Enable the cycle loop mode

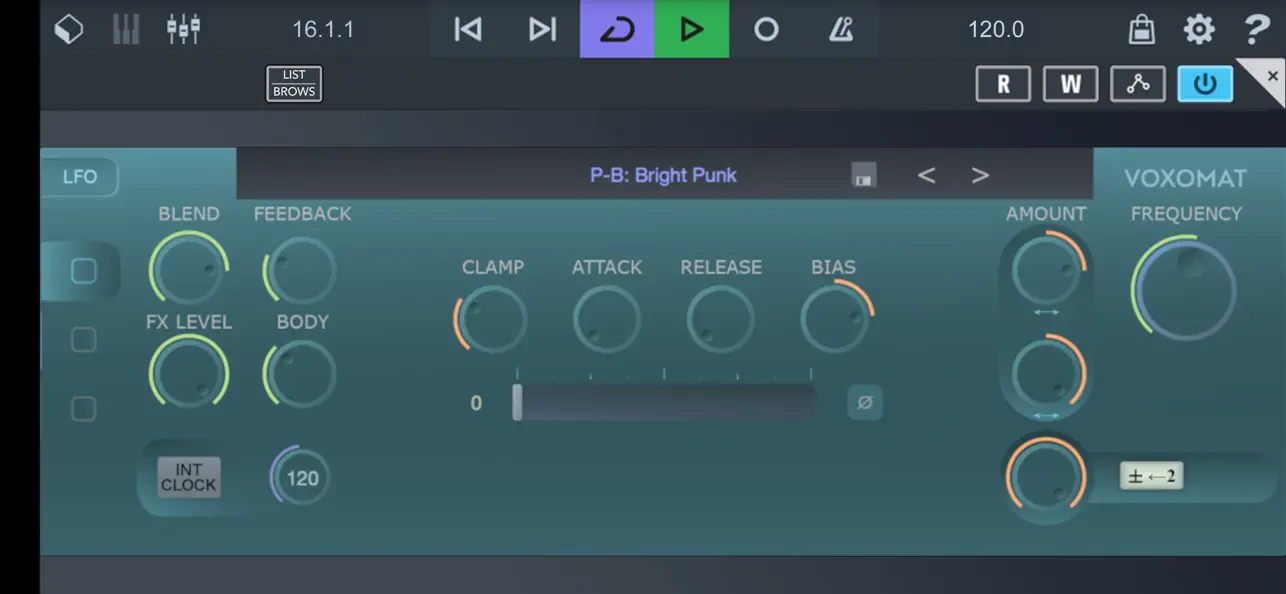pyautogui.click(x=617, y=29)
